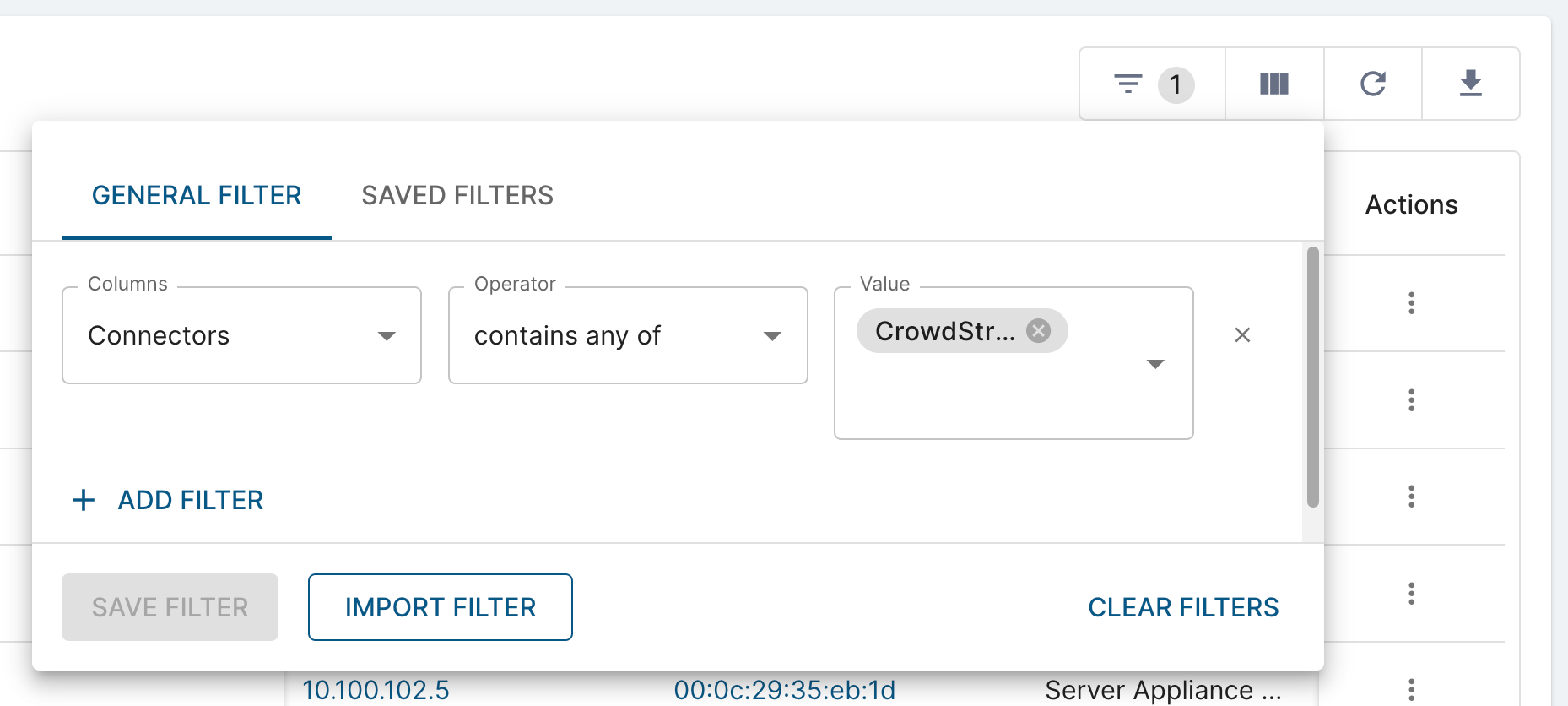Download the table export
The height and width of the screenshot is (706, 1568).
pyautogui.click(x=1471, y=84)
